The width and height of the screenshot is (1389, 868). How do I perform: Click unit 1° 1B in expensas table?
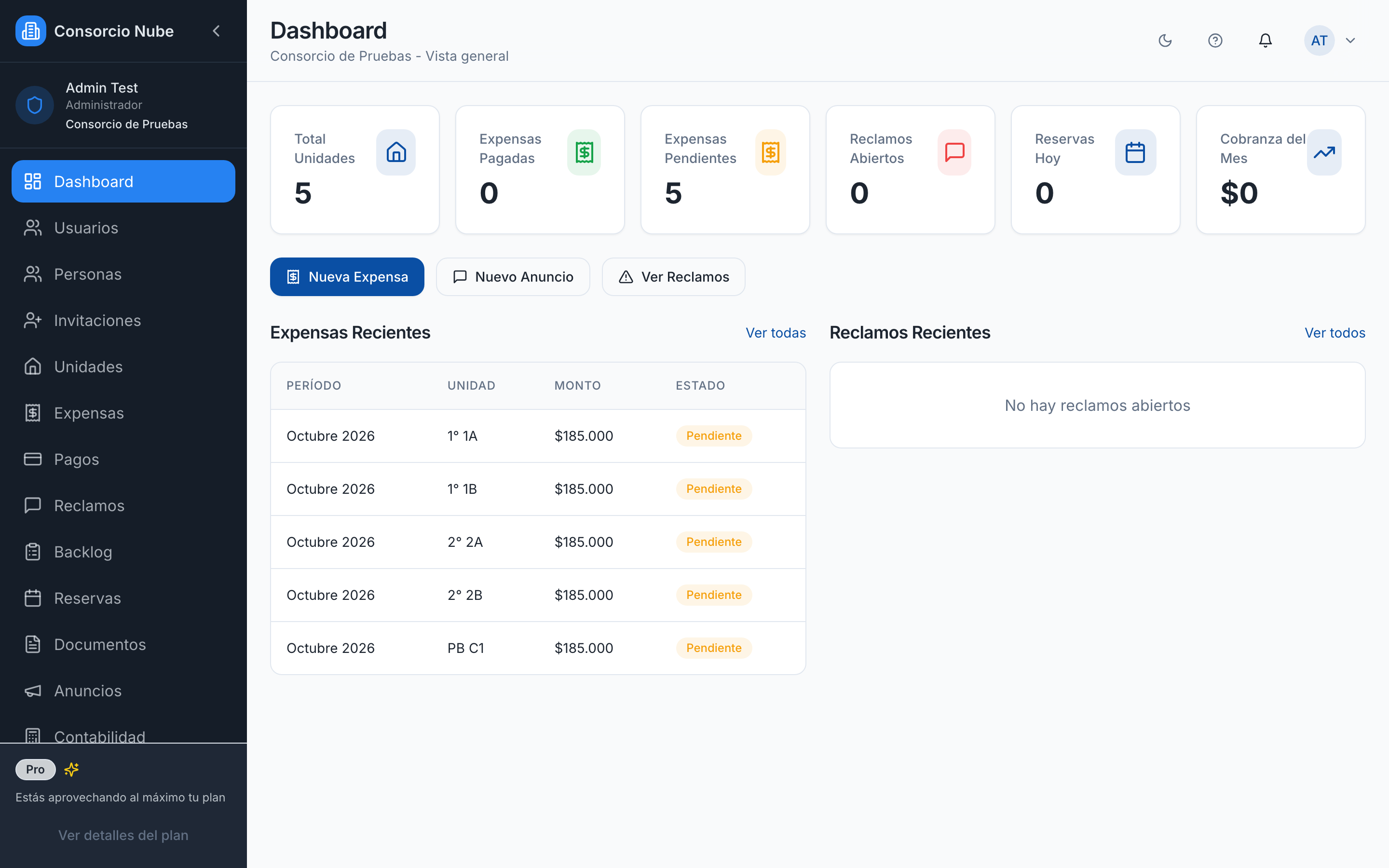click(x=462, y=489)
